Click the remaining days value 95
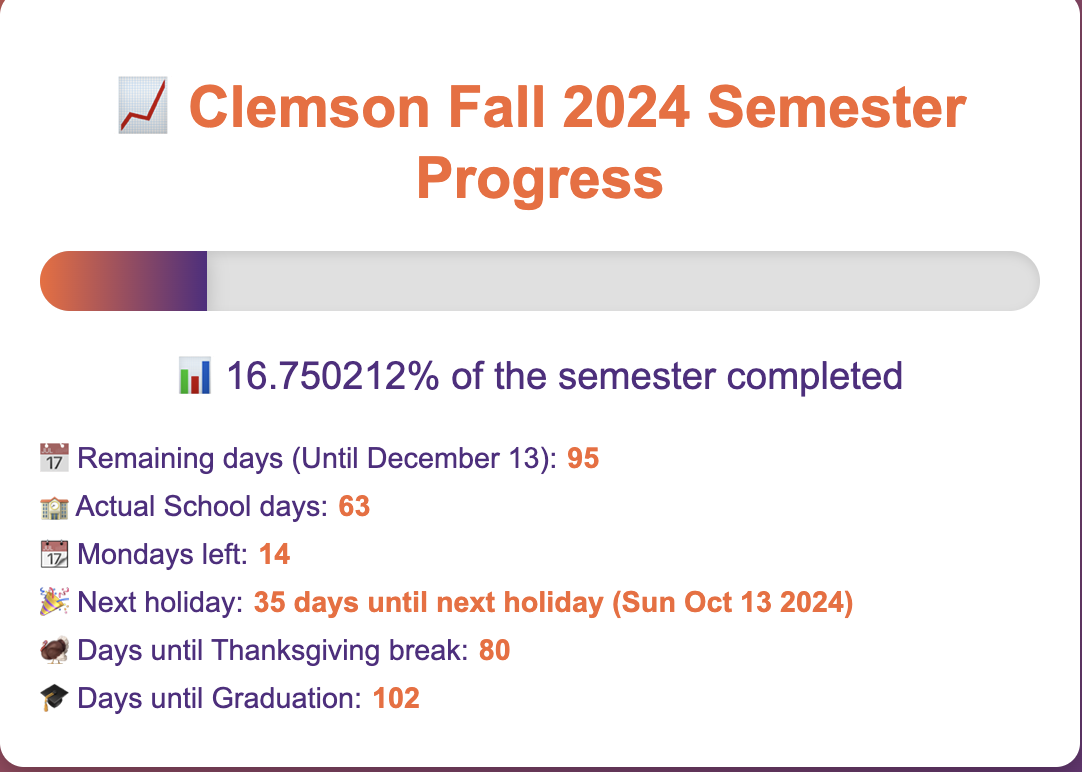 [x=583, y=459]
